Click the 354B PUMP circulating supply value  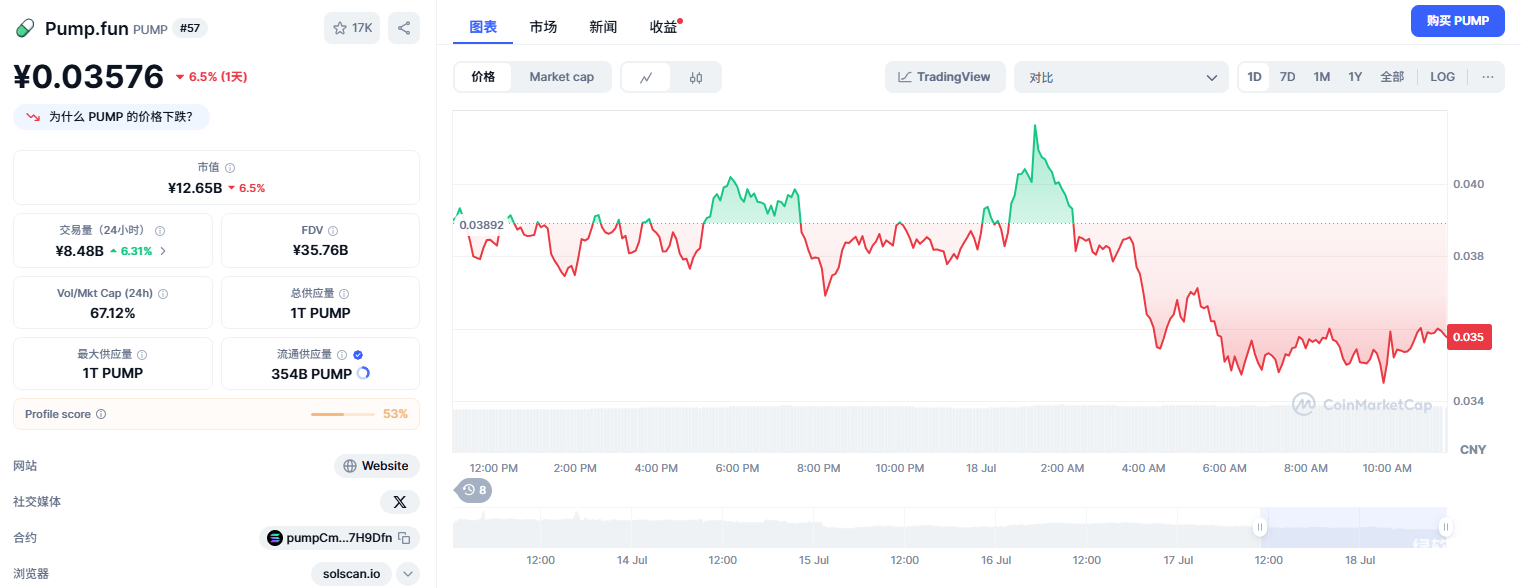(311, 374)
